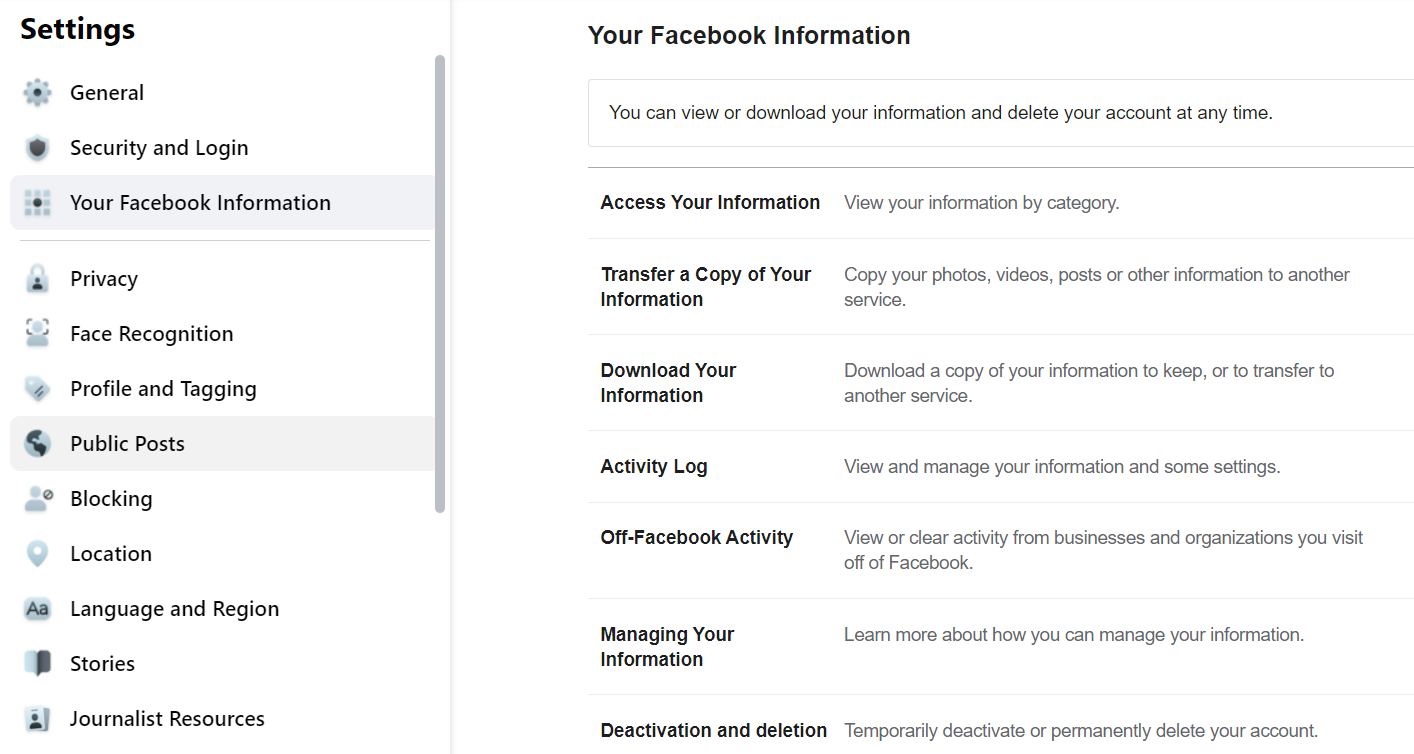Open Face Recognition via its face icon
Viewport: 1414px width, 754px height.
(x=37, y=334)
